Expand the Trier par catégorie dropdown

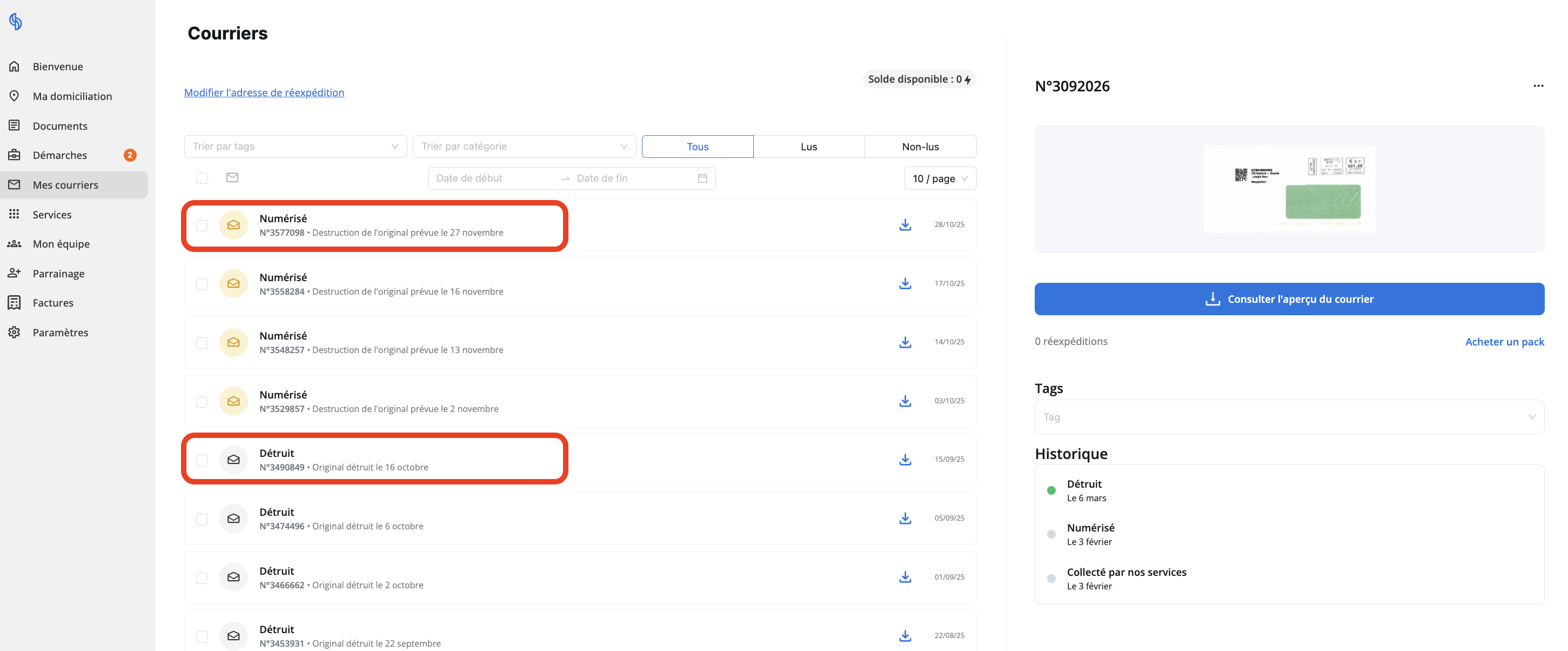pyautogui.click(x=524, y=147)
